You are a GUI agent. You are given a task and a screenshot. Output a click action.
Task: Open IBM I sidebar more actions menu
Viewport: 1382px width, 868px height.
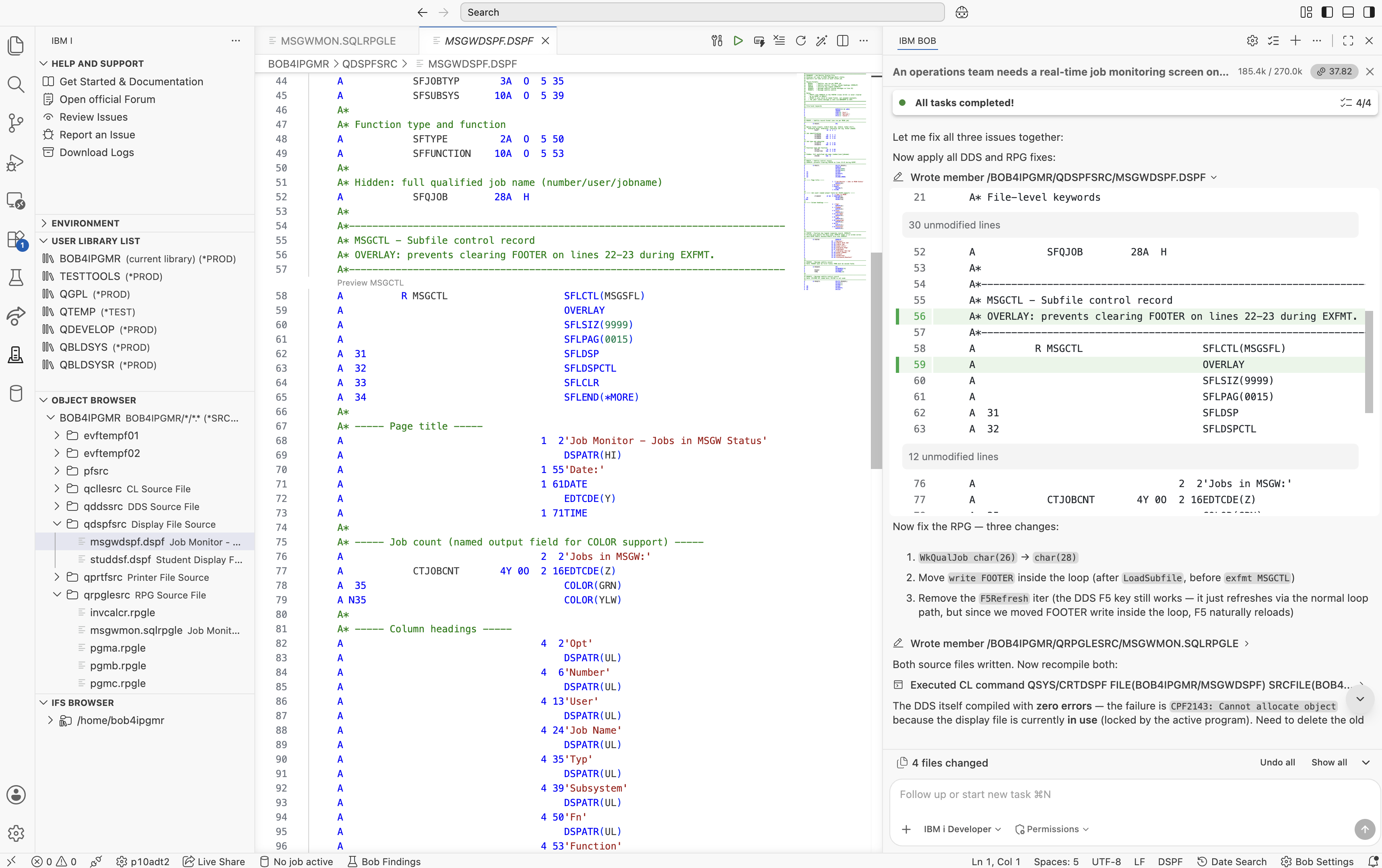click(235, 41)
